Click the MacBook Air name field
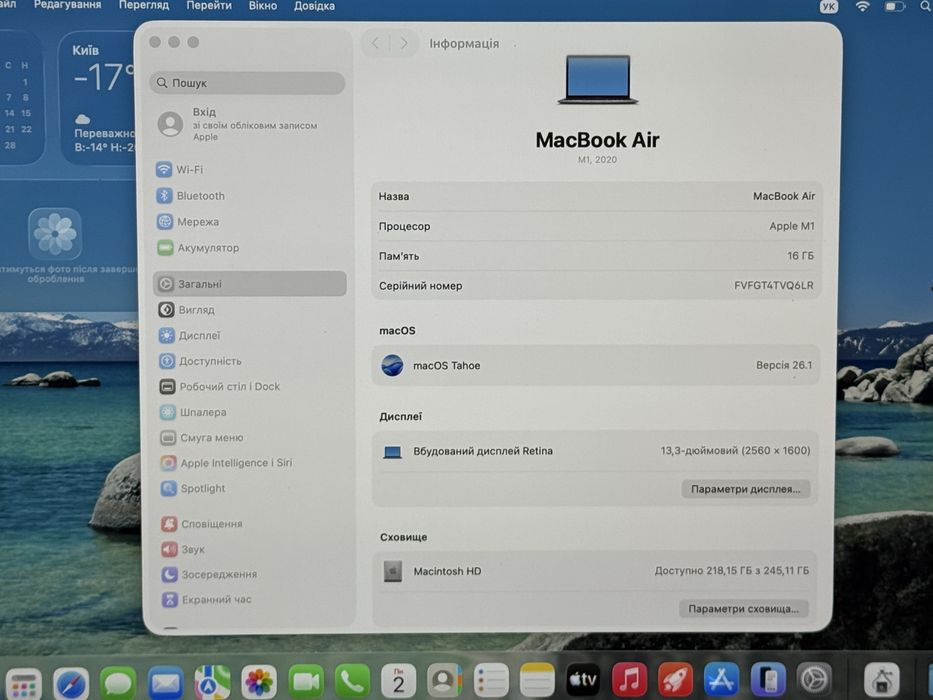This screenshot has height=700, width=933. tap(596, 196)
